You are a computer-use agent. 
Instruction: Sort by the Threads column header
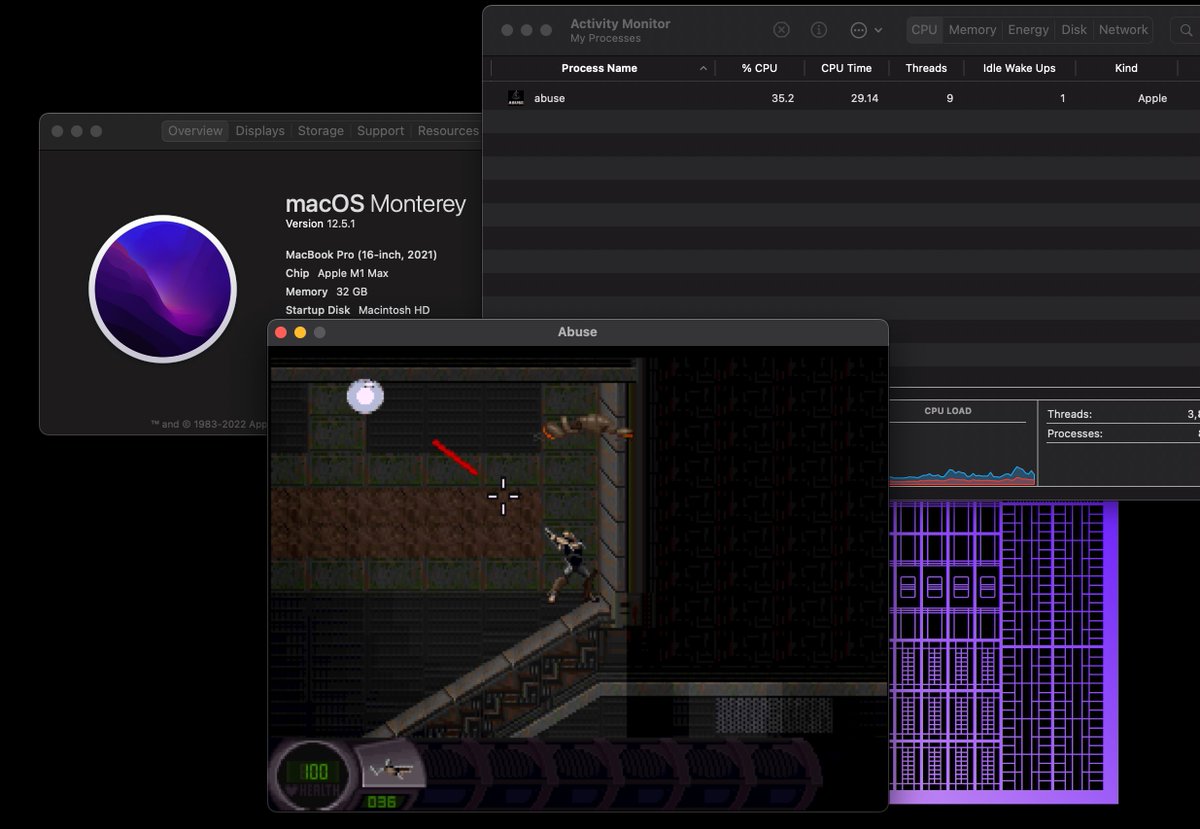click(926, 68)
